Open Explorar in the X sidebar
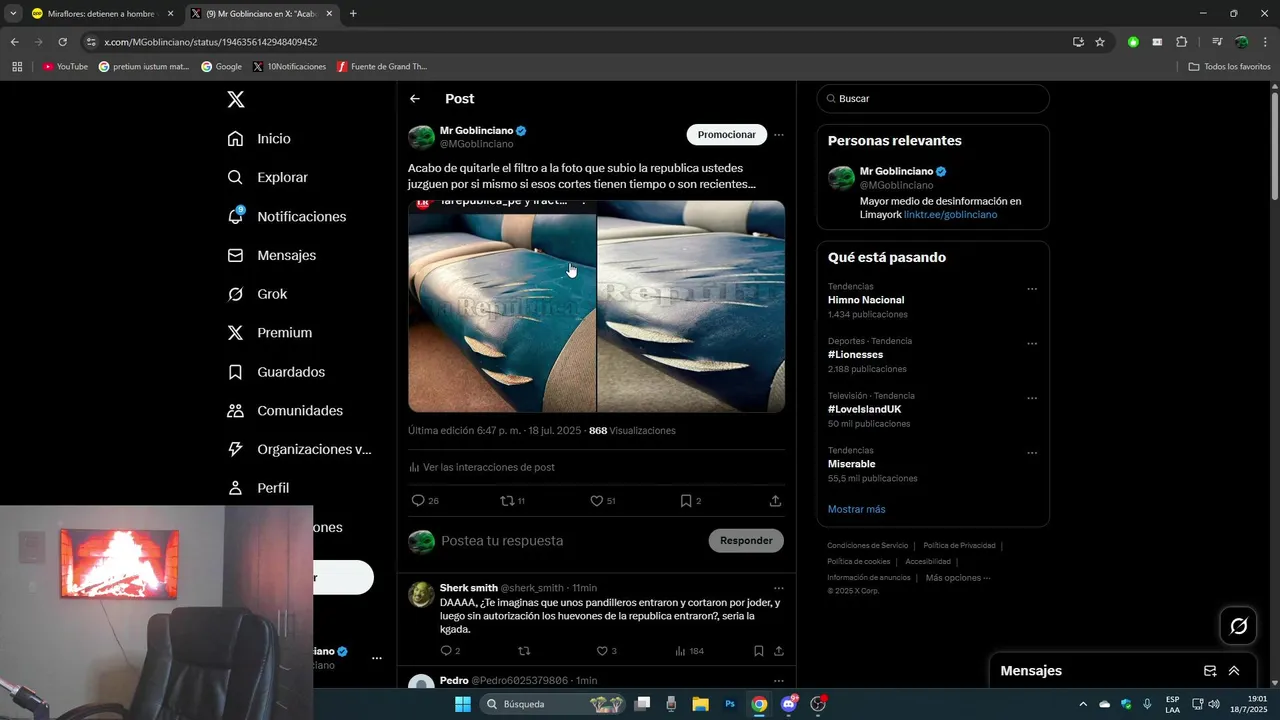 [267, 177]
